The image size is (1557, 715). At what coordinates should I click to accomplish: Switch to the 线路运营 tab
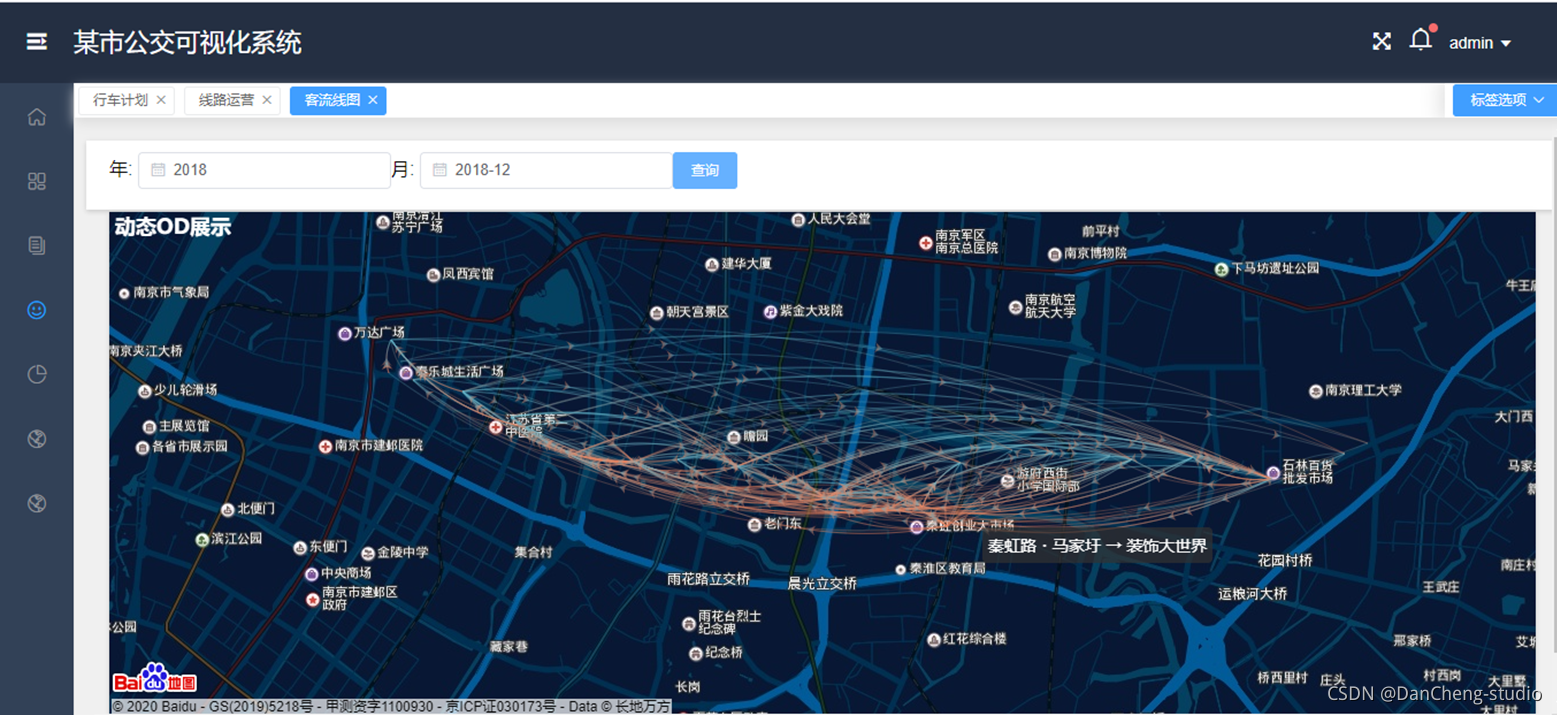pyautogui.click(x=225, y=100)
